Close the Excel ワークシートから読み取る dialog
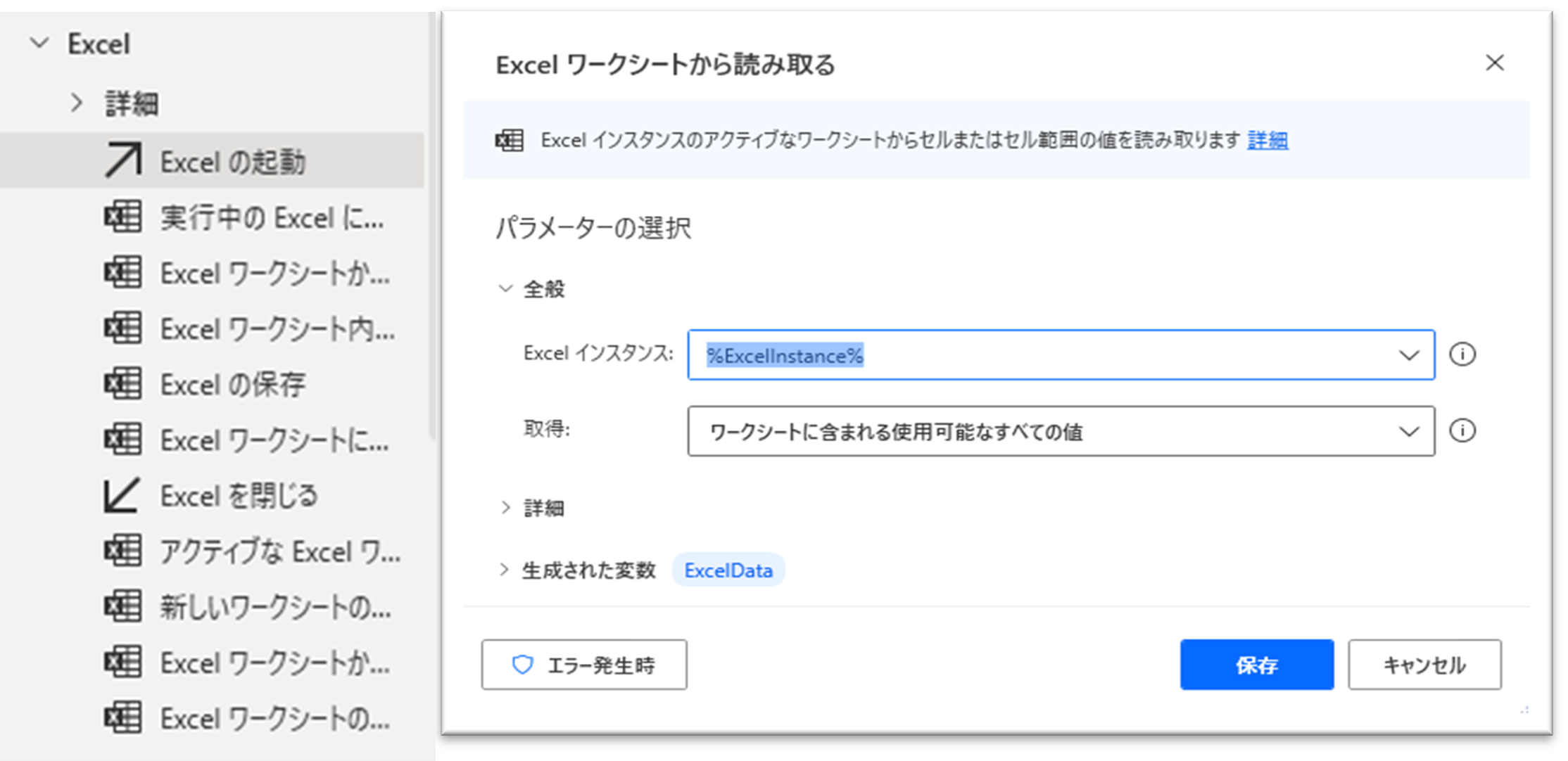 pyautogui.click(x=1495, y=63)
